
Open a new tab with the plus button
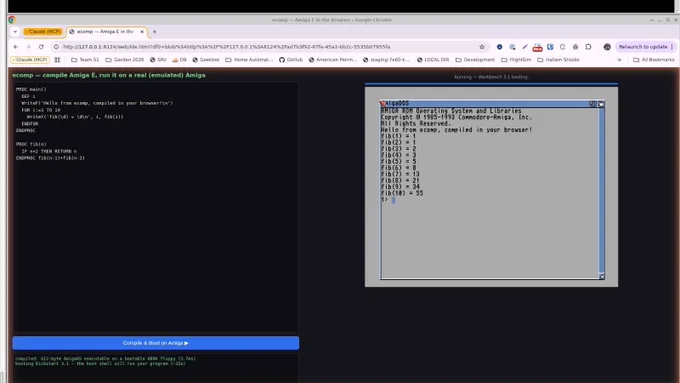point(154,32)
